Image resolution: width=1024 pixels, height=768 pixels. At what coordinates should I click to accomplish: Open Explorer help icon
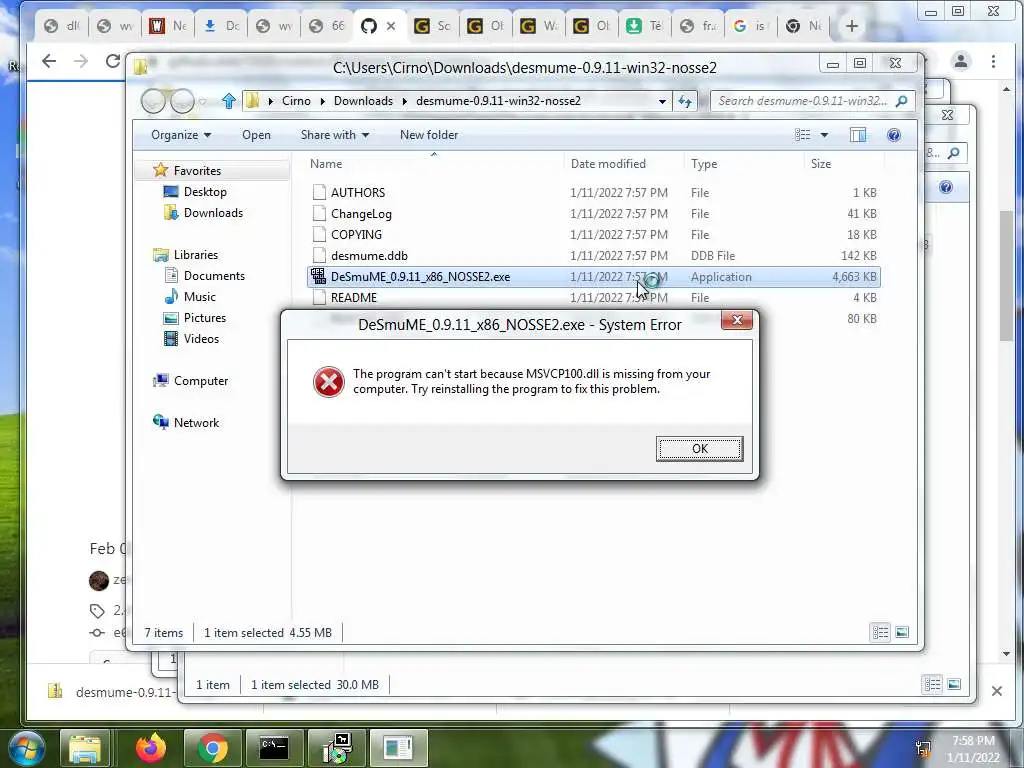point(894,135)
